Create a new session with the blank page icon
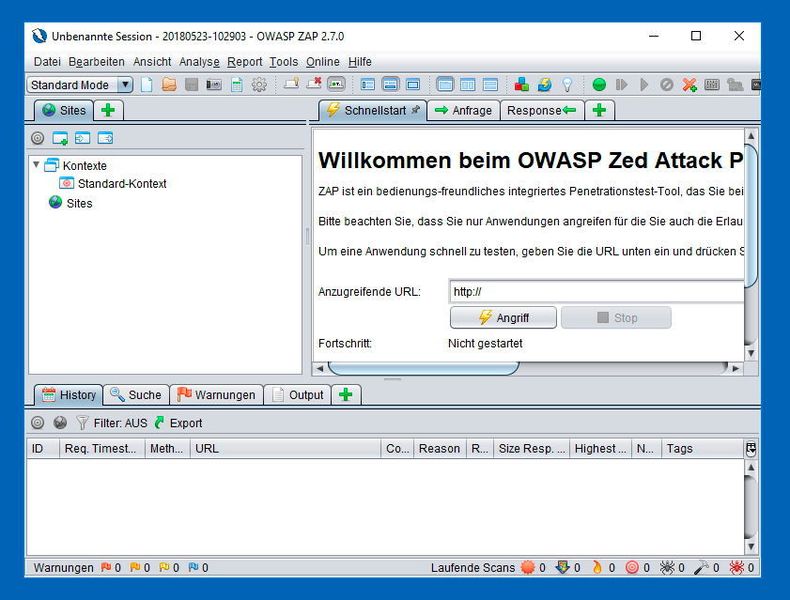 (x=147, y=85)
